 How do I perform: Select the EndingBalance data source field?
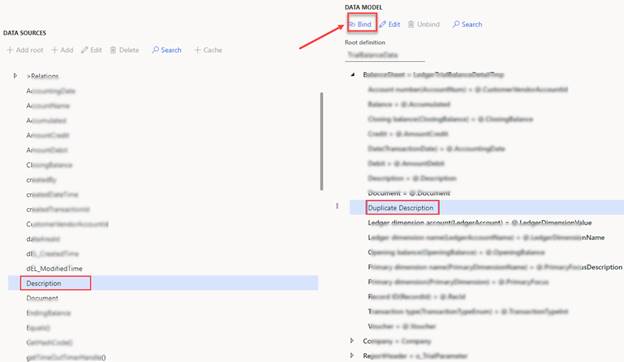(49, 313)
